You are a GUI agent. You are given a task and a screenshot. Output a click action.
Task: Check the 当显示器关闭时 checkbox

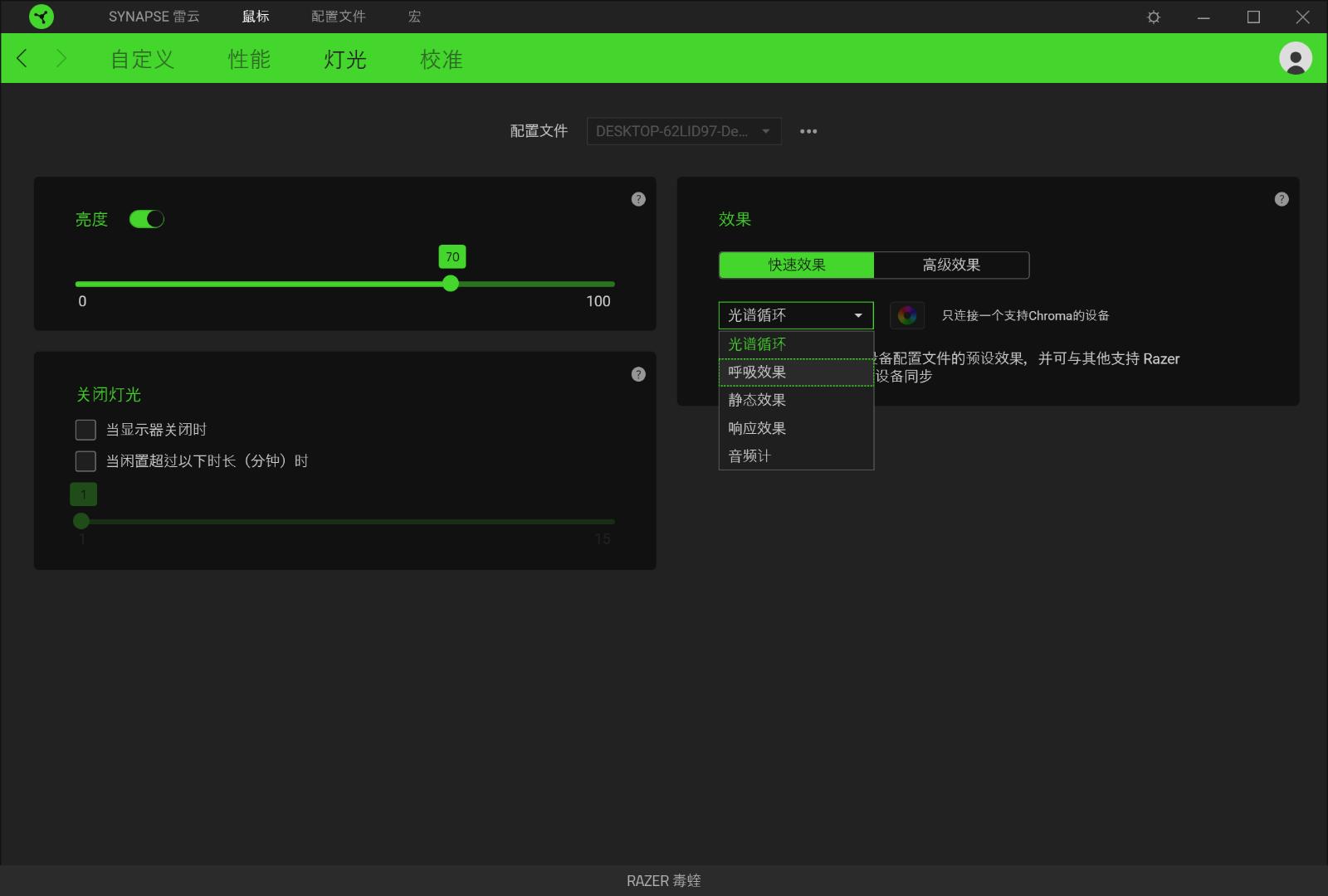point(85,430)
